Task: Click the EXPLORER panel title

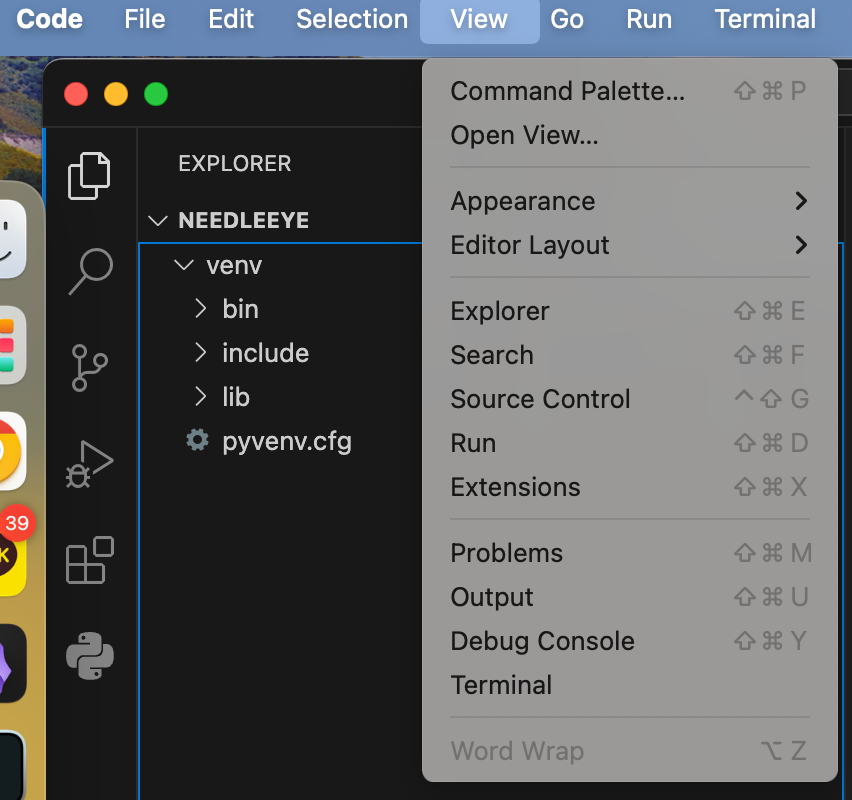Action: pyautogui.click(x=235, y=164)
